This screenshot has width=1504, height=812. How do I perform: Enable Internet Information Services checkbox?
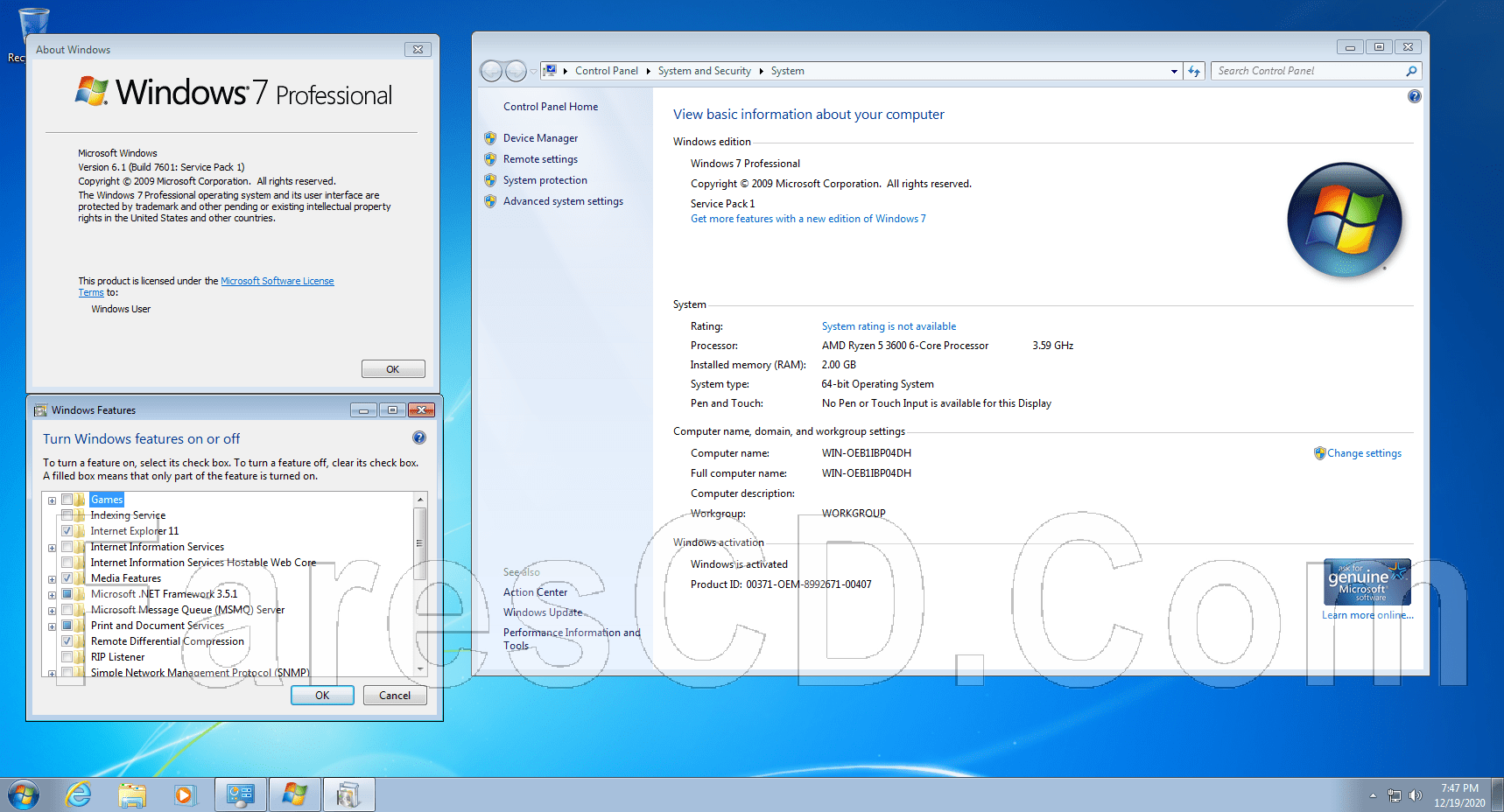[67, 547]
